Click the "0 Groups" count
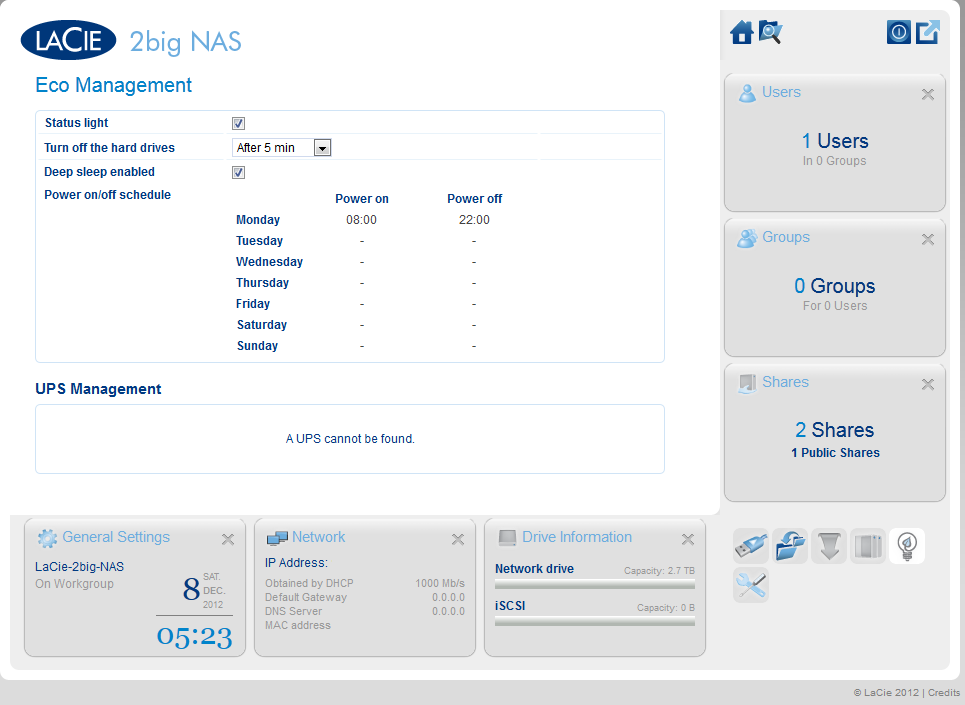Screen dimensions: 965x705 [835, 286]
